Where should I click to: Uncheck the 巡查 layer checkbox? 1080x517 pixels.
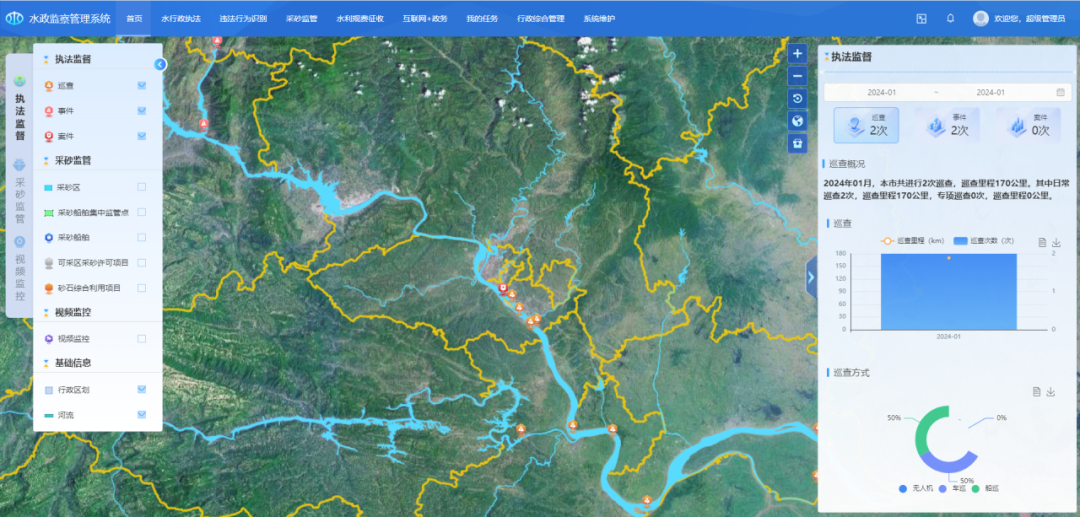(142, 85)
